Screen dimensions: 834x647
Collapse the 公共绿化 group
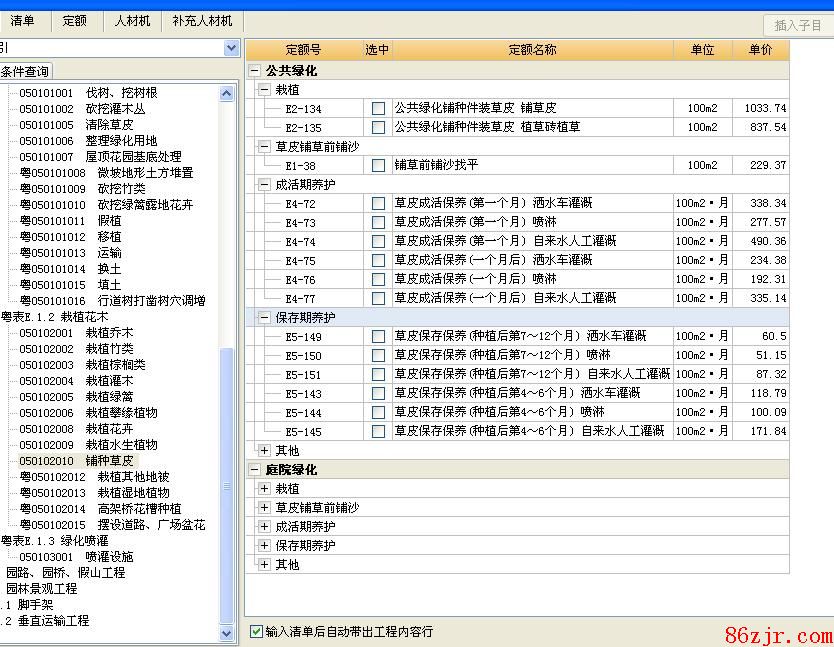[255, 71]
